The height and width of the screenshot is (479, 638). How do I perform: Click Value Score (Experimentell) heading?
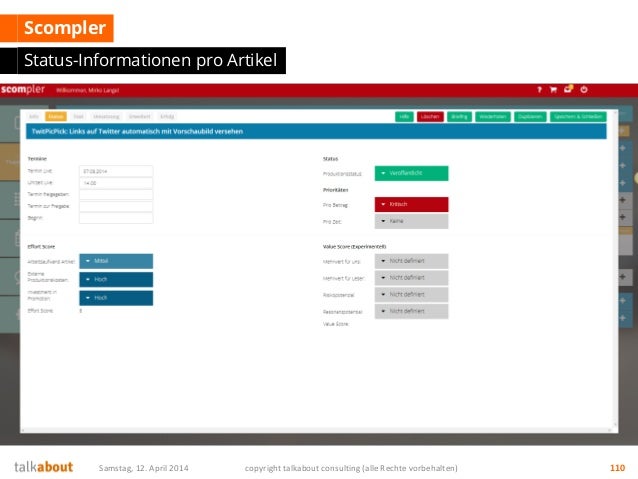pos(354,247)
